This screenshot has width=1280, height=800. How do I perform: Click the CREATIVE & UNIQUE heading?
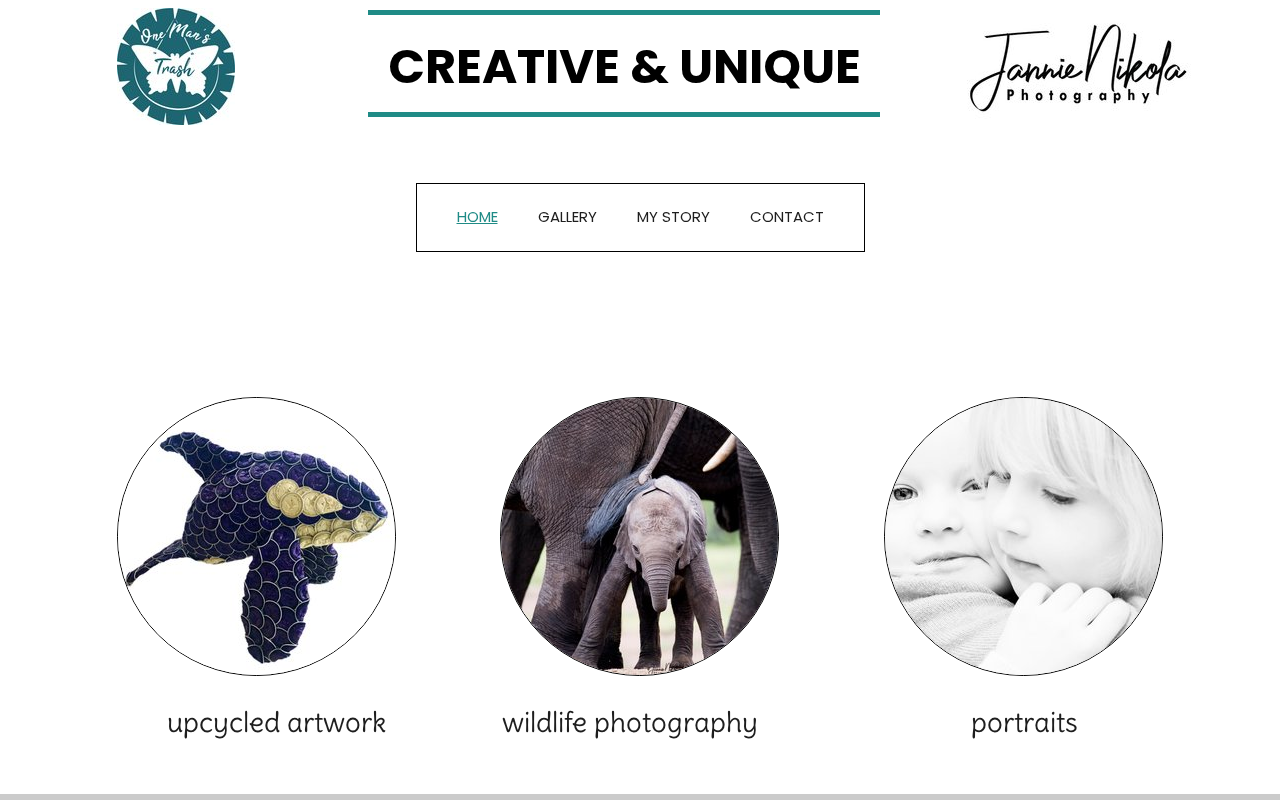624,67
